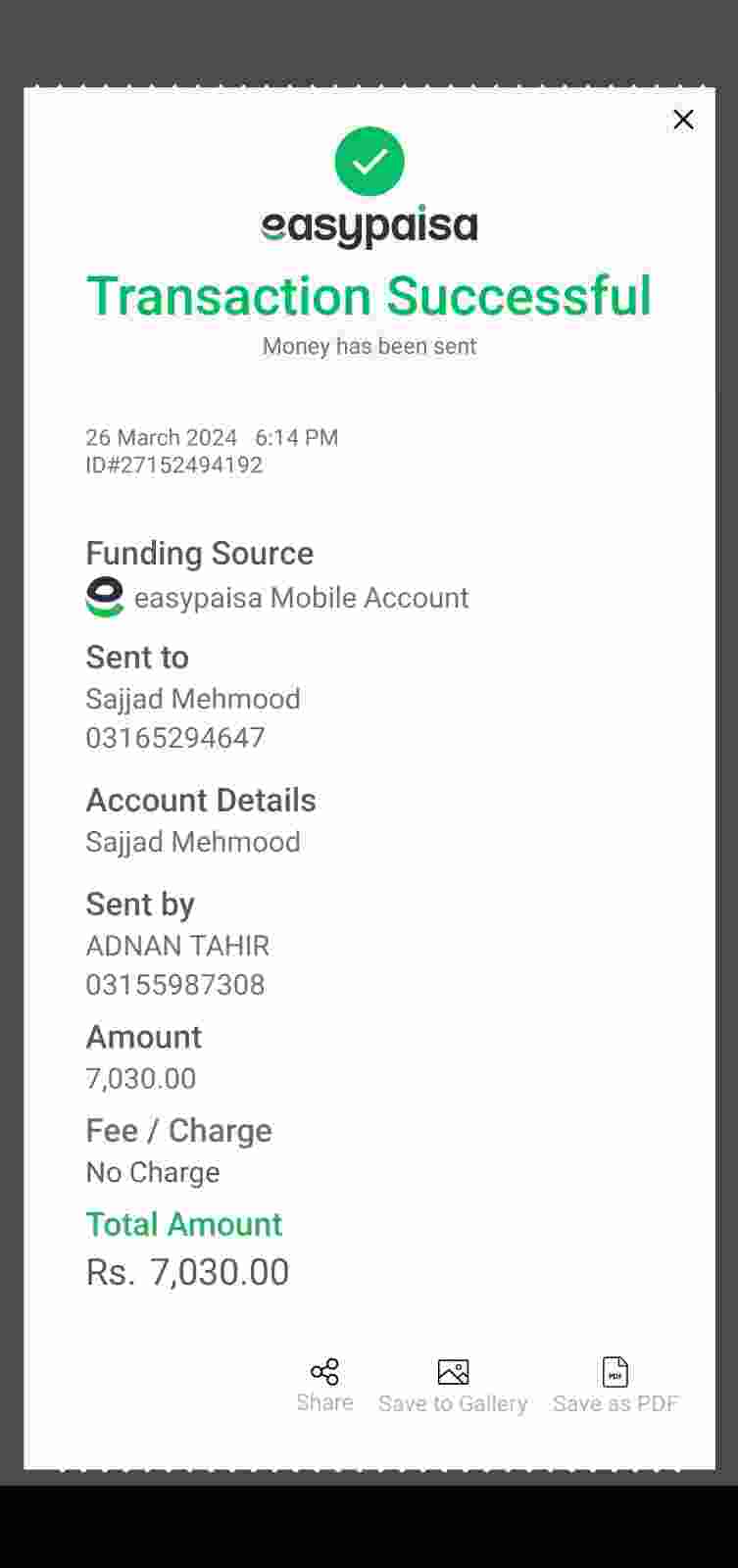Tap the Transaction Successful heading

[x=369, y=296]
